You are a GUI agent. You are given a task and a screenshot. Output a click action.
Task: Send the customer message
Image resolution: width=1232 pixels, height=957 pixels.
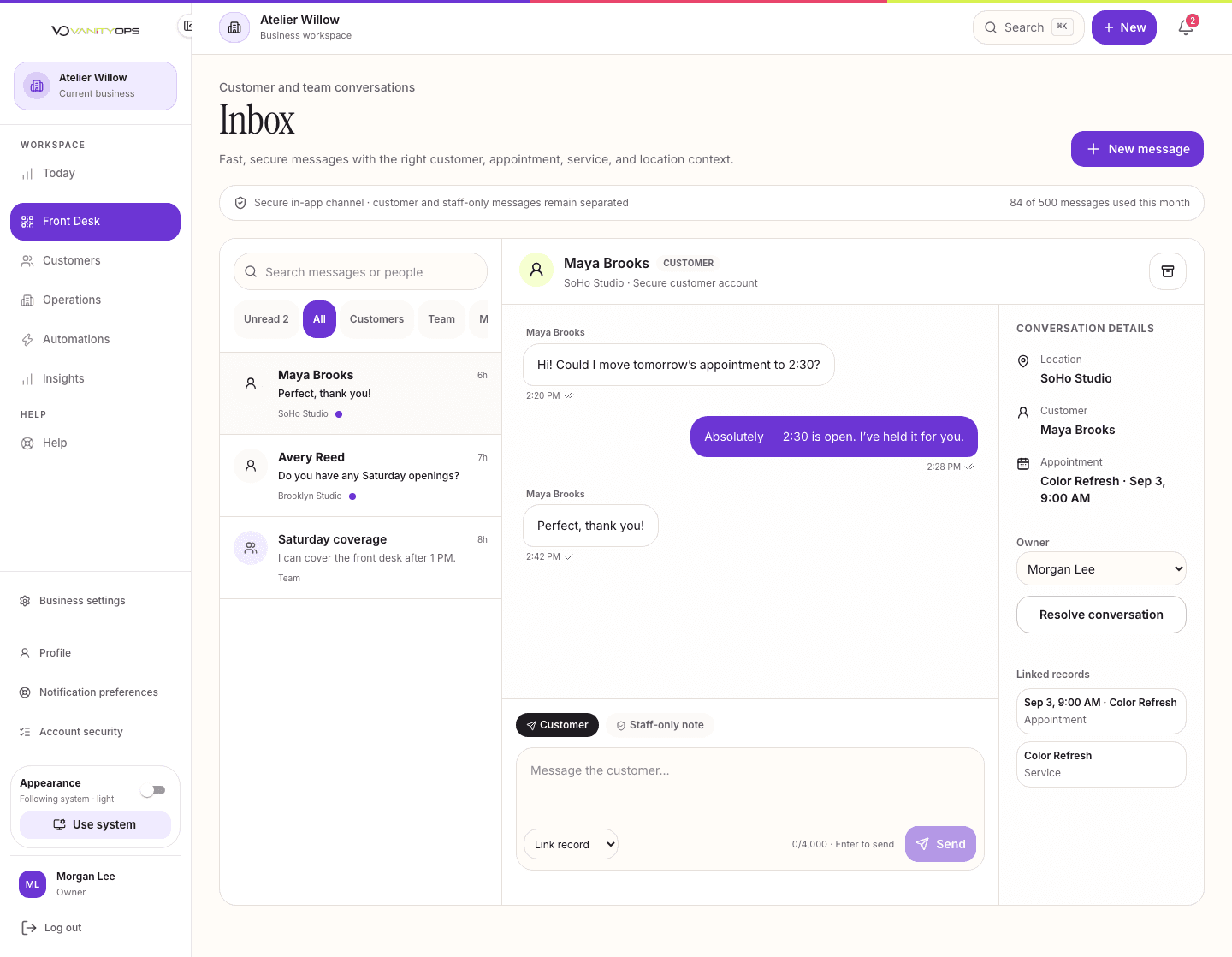tap(940, 844)
